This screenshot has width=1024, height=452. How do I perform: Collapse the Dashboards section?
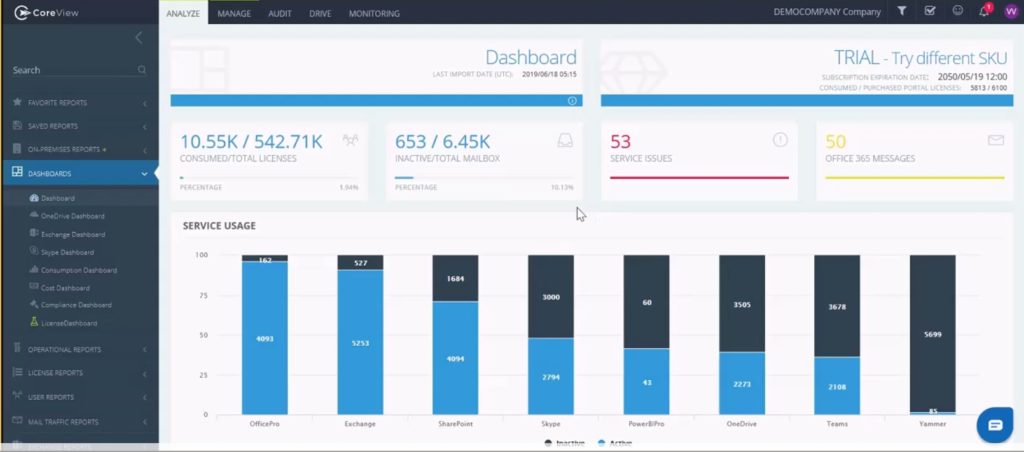pos(144,174)
